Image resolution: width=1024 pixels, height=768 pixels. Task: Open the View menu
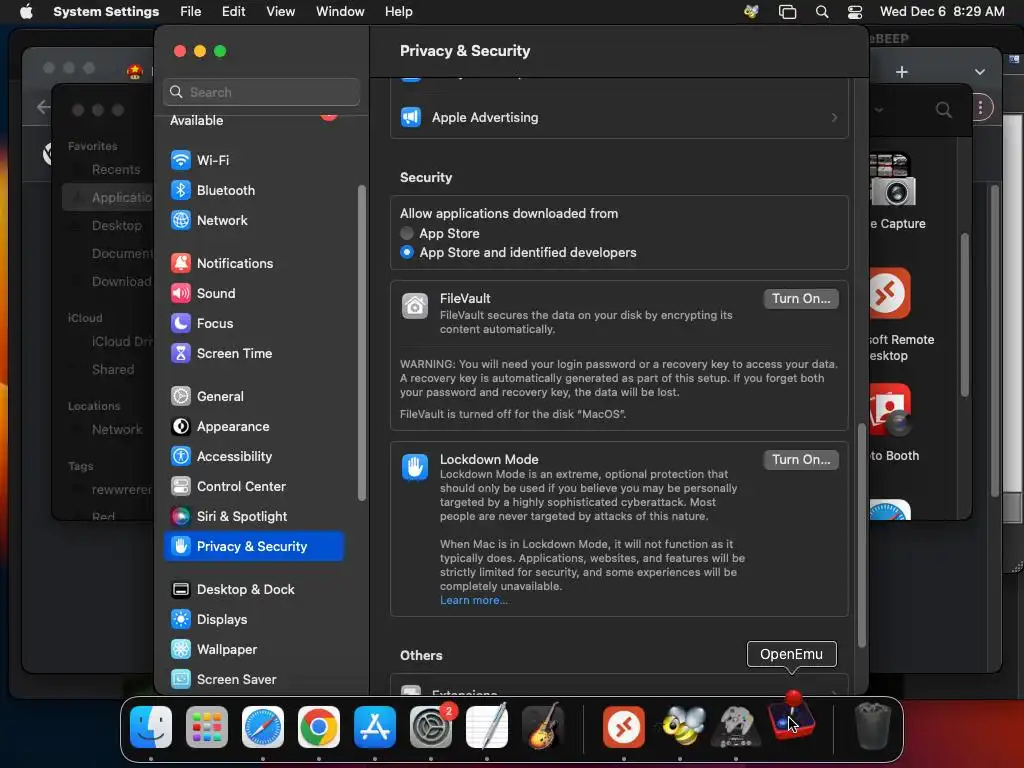280,12
